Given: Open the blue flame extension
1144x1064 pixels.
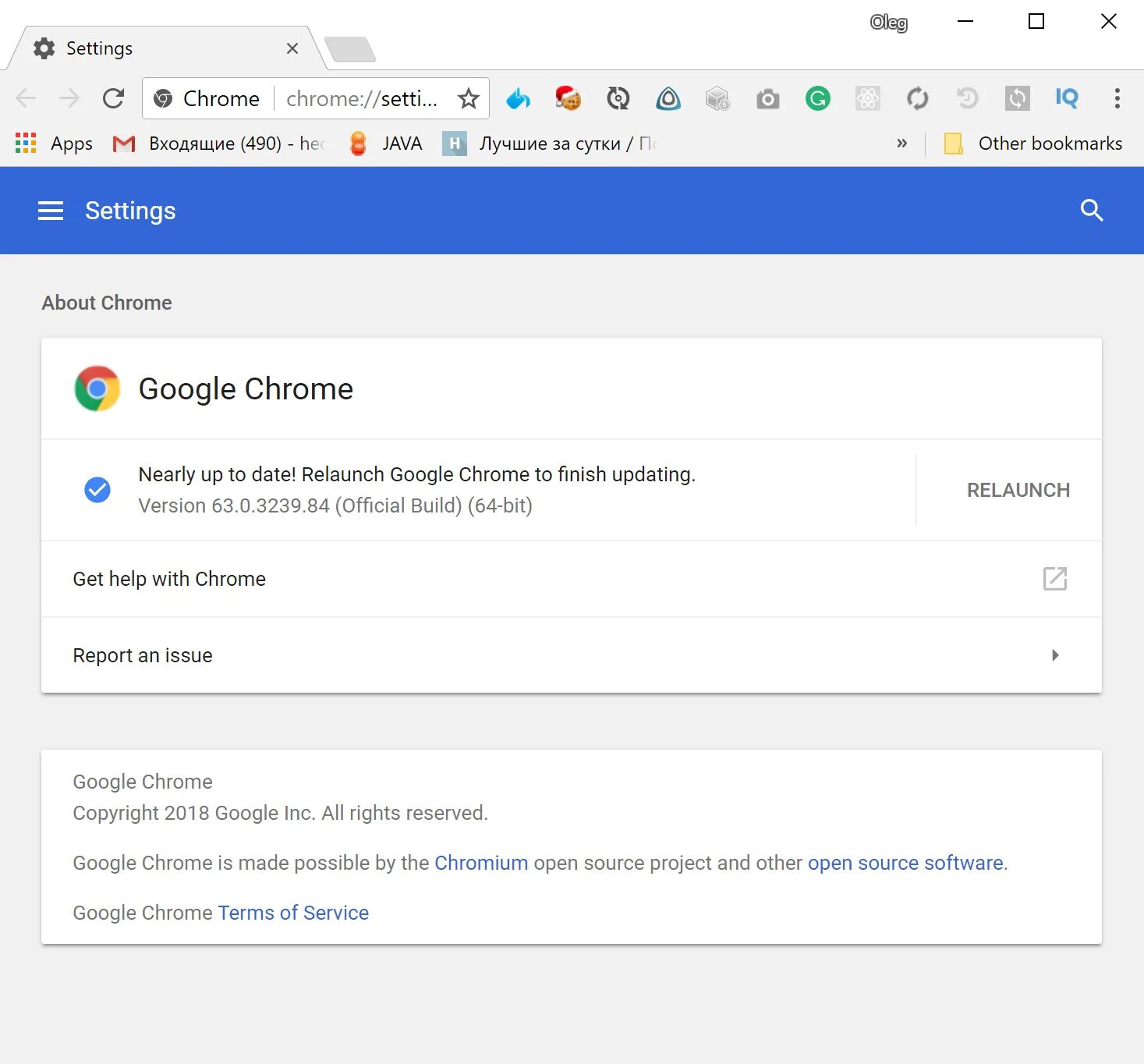Looking at the screenshot, I should tap(518, 98).
